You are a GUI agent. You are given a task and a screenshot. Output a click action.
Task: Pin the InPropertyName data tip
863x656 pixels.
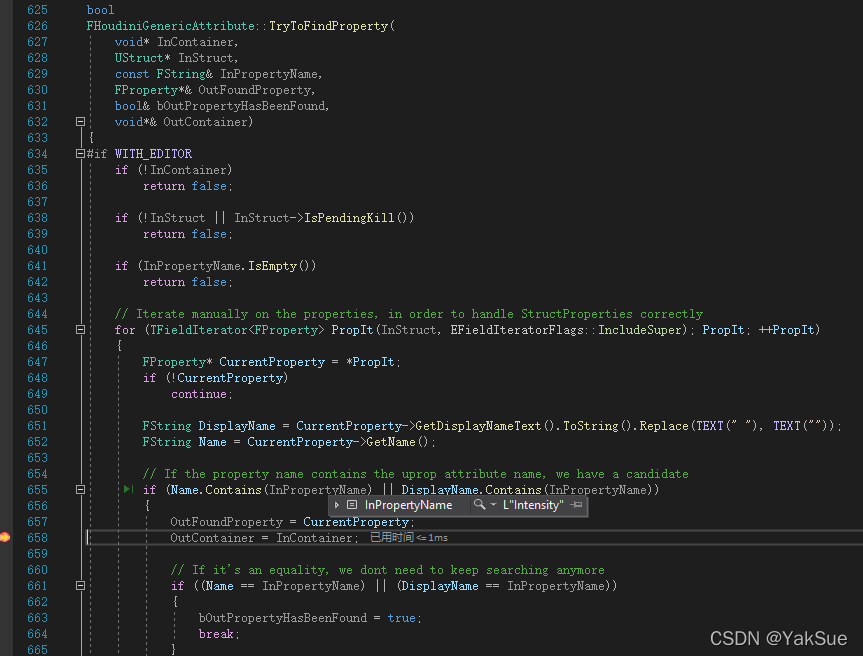click(577, 505)
